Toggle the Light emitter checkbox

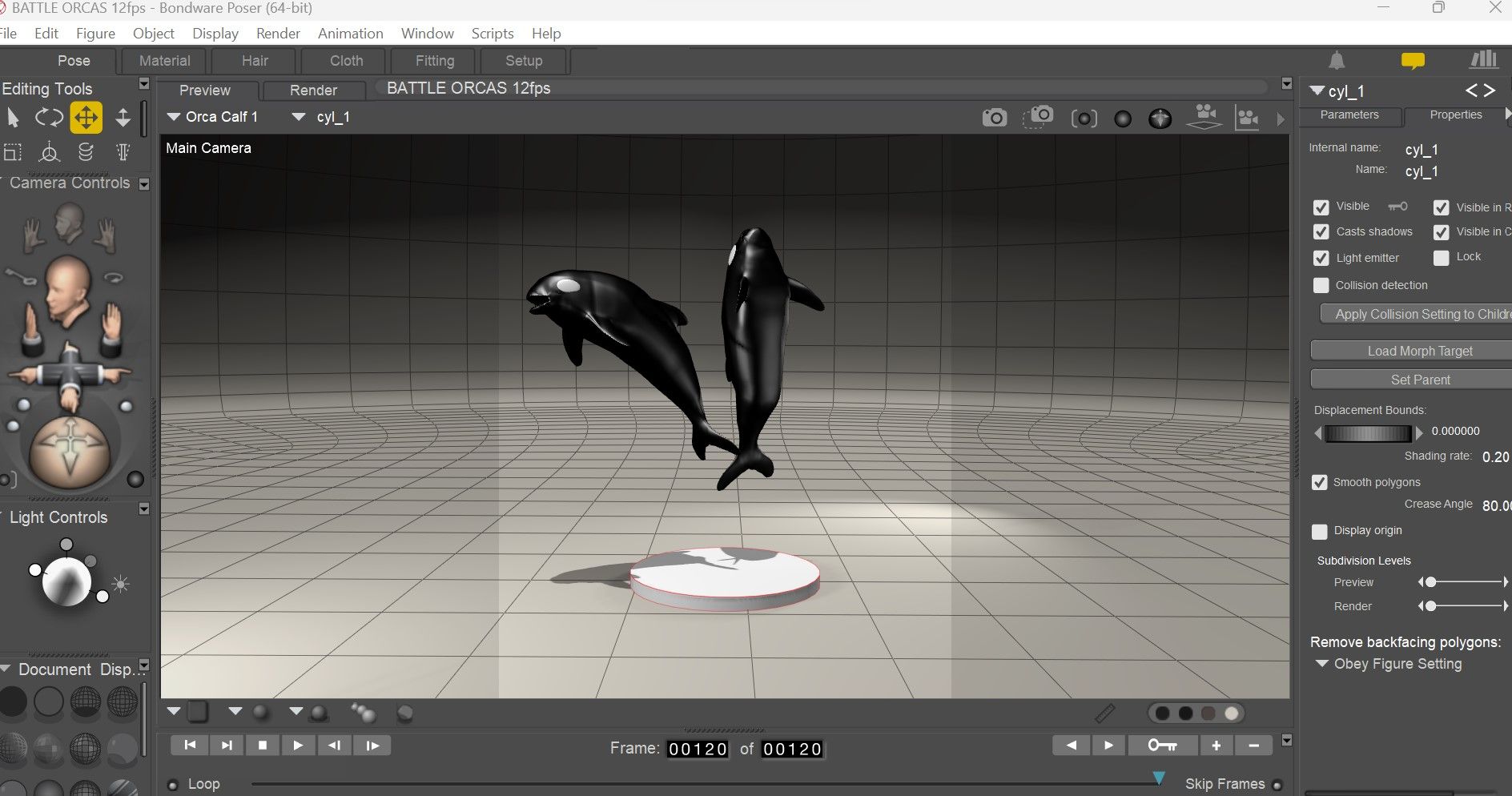(x=1321, y=259)
